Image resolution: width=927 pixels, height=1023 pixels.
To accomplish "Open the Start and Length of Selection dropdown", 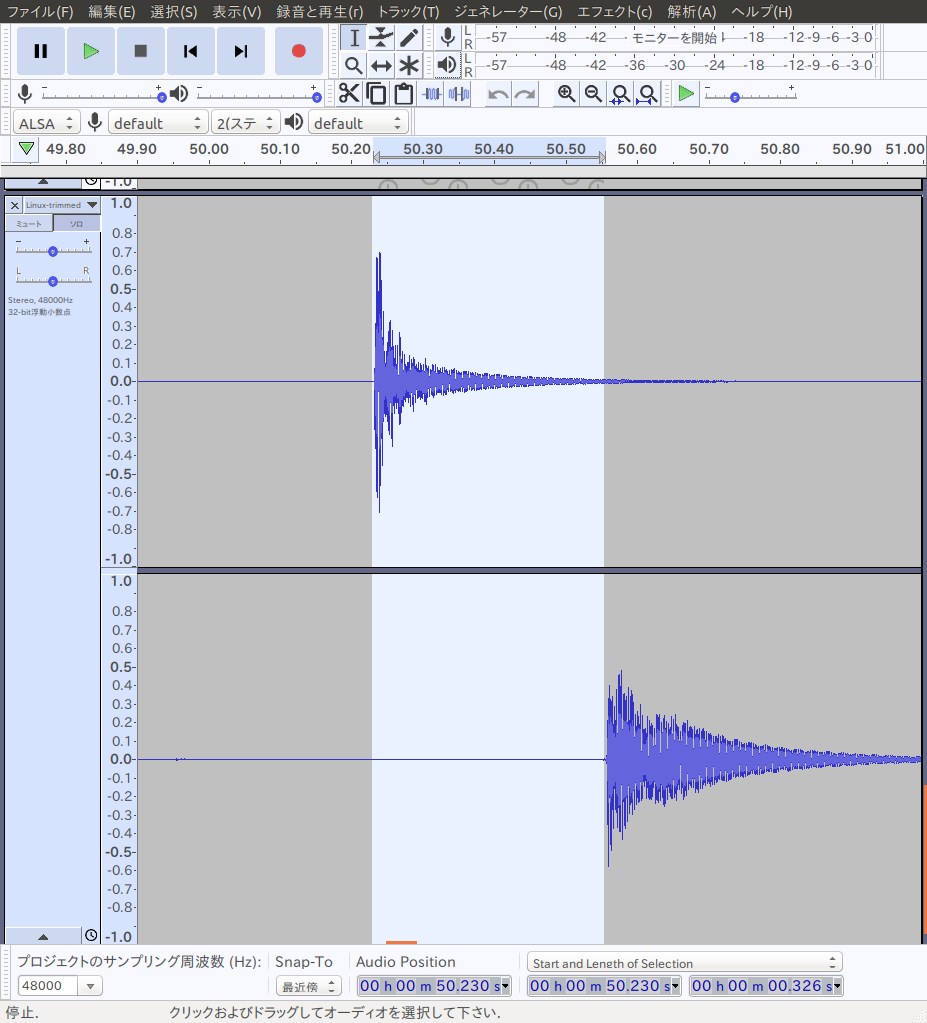I will 684,963.
